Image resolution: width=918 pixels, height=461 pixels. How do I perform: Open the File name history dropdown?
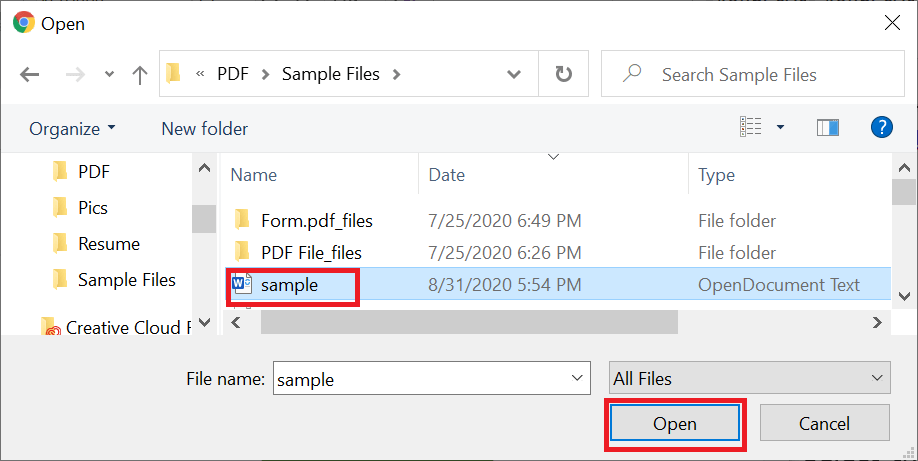(x=577, y=378)
